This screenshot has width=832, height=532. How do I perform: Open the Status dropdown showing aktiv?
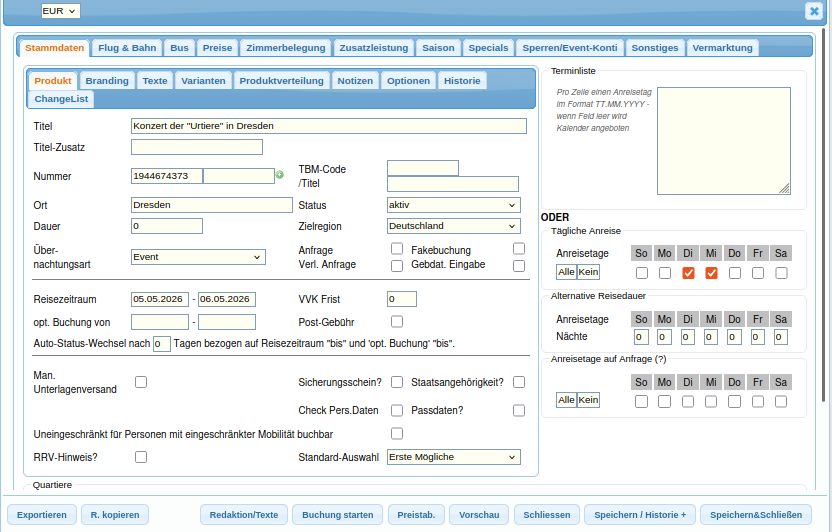click(x=453, y=204)
